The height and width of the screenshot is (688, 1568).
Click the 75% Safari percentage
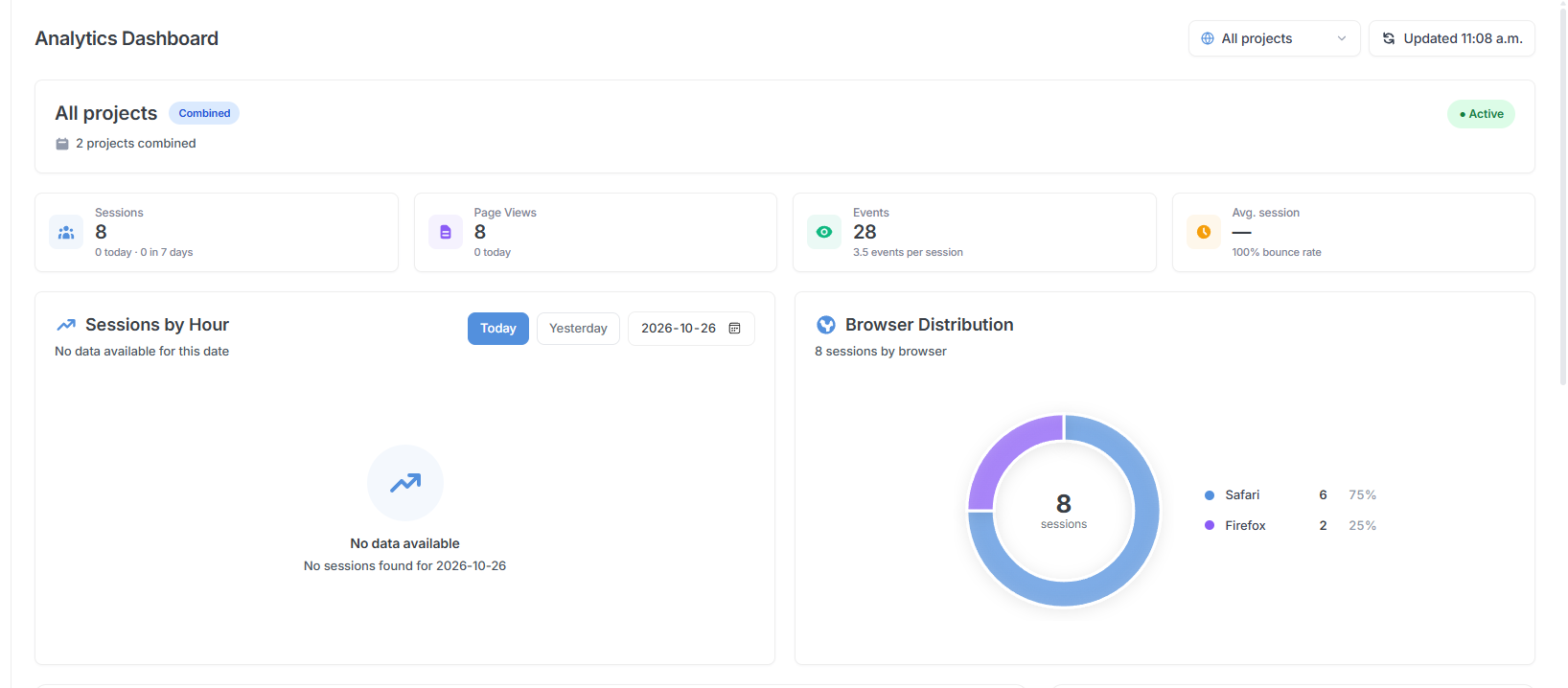1362,495
